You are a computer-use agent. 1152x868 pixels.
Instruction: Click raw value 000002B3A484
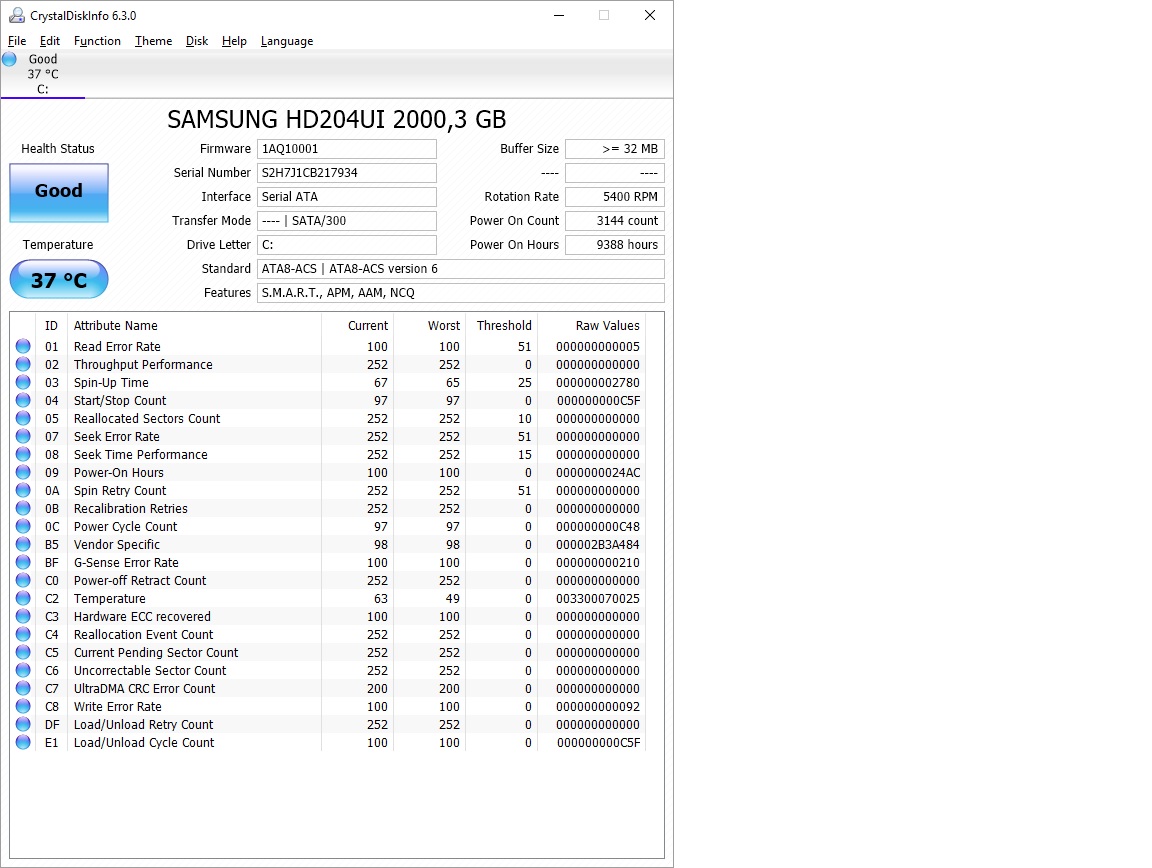click(x=598, y=545)
